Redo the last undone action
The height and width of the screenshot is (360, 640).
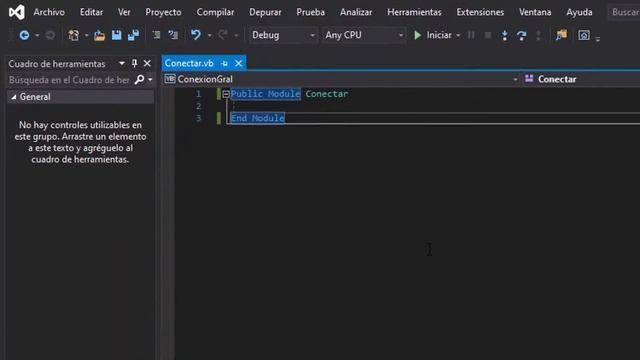click(222, 35)
